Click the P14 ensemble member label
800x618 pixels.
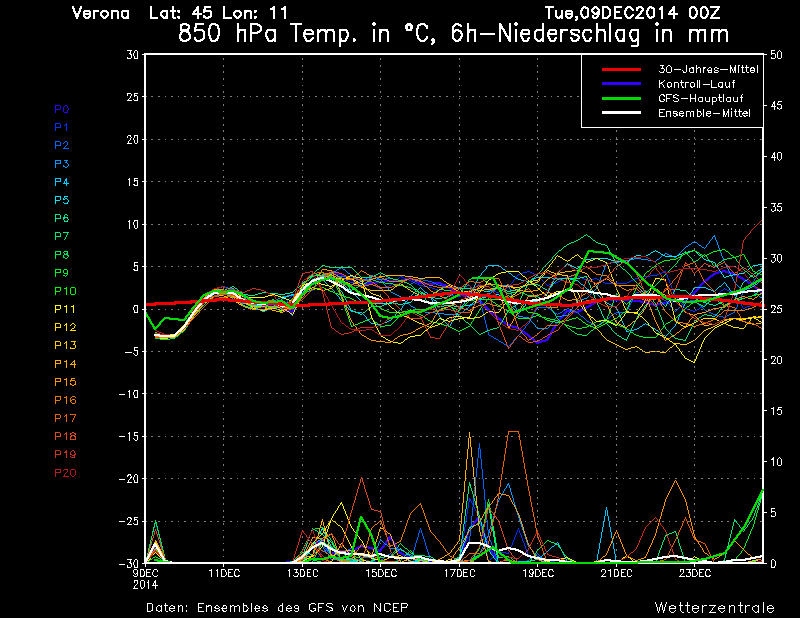[x=65, y=364]
